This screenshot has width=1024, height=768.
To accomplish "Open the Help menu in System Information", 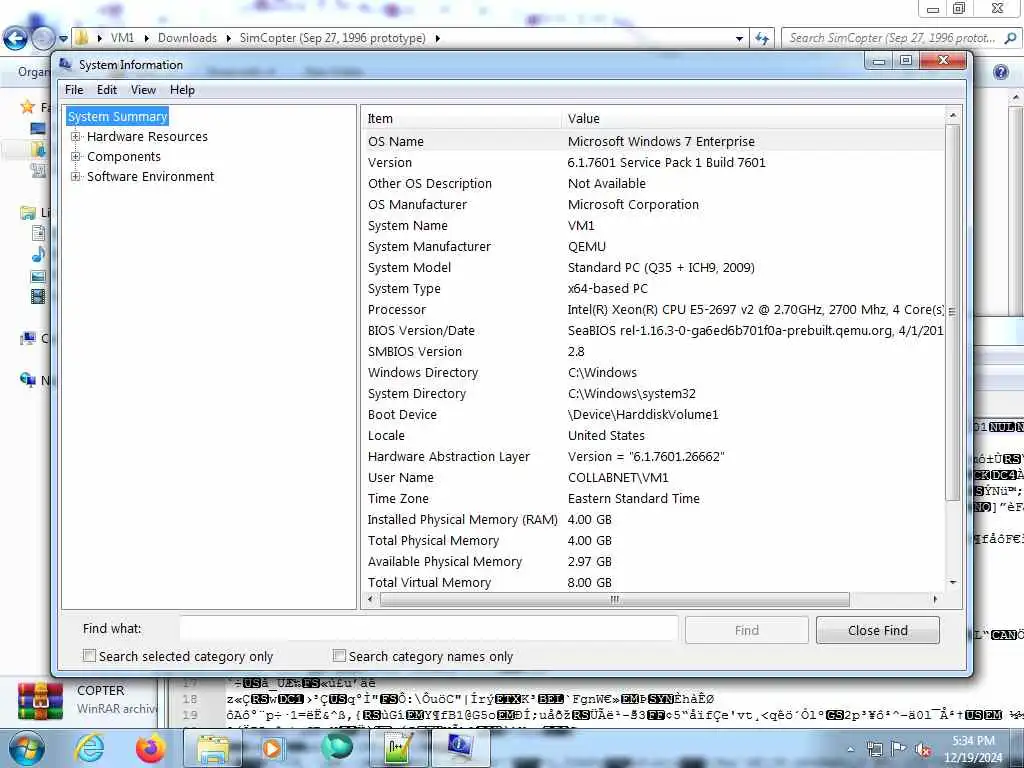I will [x=182, y=90].
